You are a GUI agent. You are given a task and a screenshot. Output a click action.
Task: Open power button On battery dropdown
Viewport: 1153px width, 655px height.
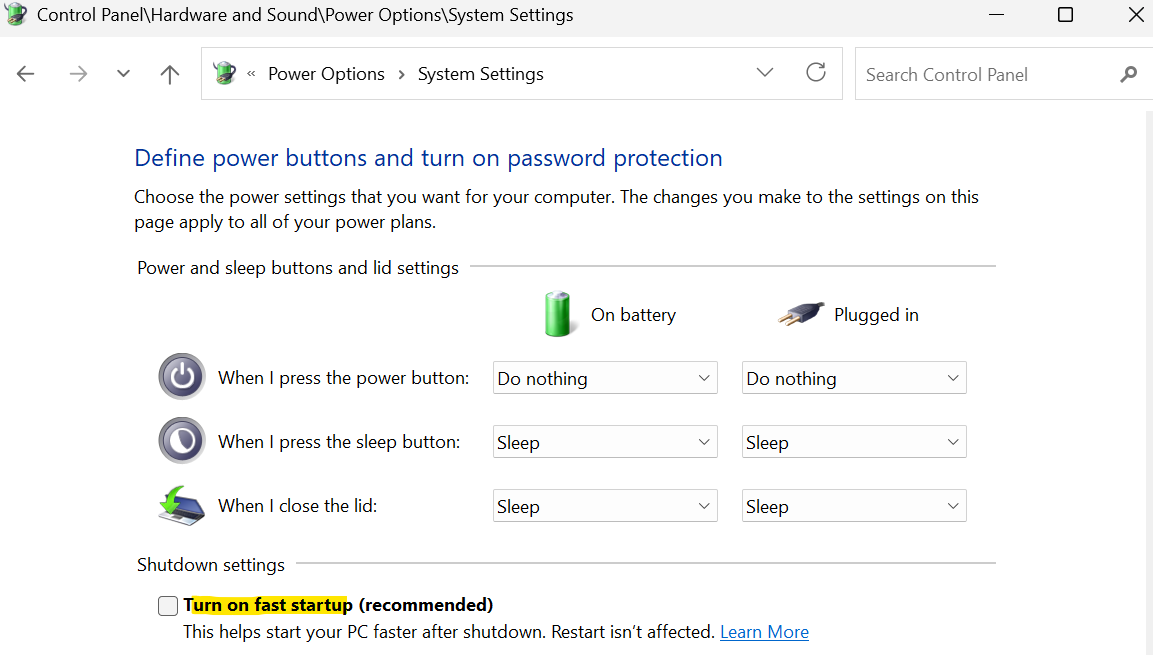[x=605, y=378]
